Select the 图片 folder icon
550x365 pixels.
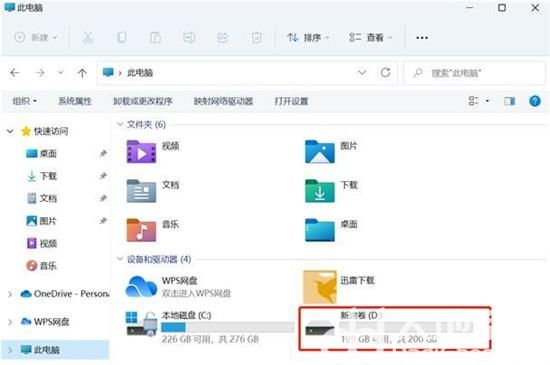point(320,151)
